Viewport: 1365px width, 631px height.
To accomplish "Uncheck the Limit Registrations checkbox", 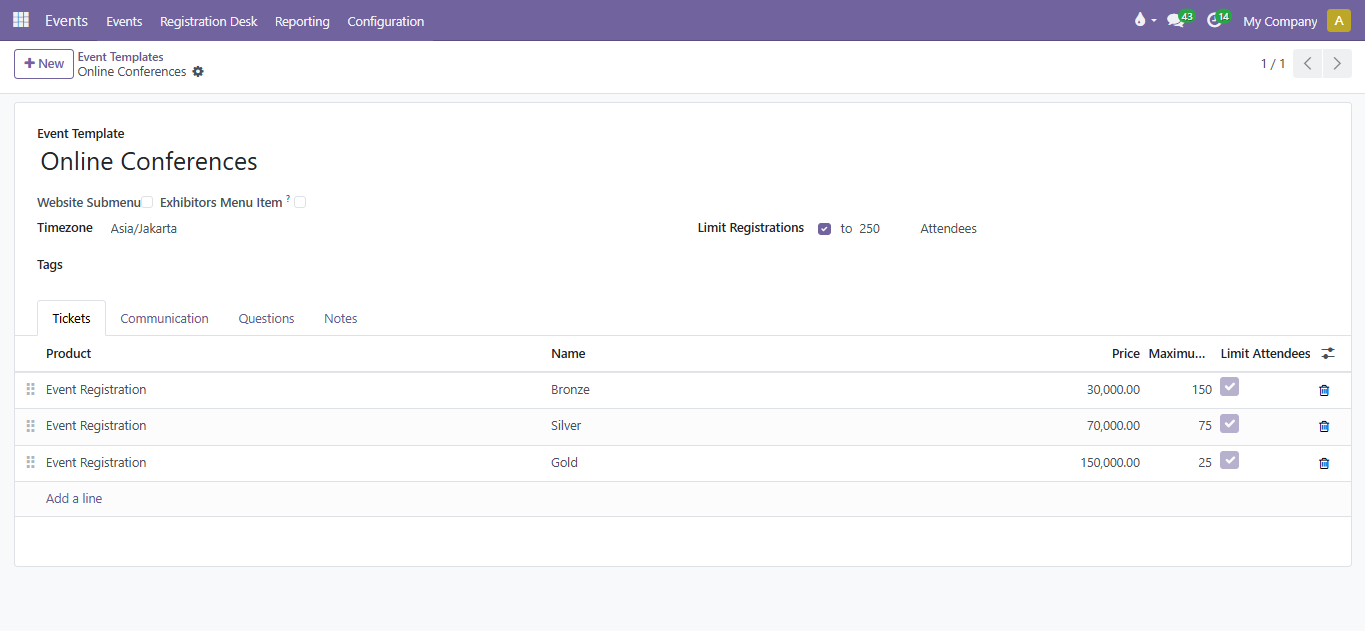I will pos(824,229).
